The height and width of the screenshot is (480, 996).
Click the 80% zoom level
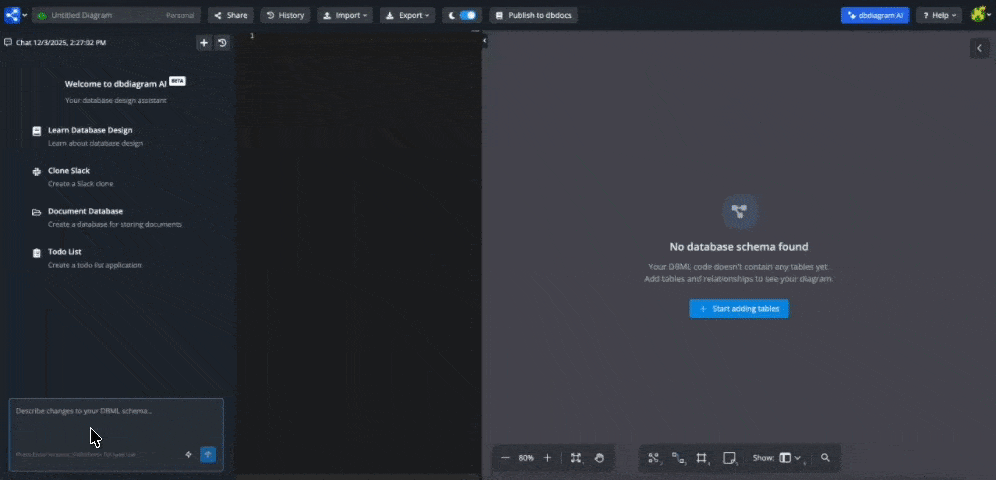click(x=526, y=458)
